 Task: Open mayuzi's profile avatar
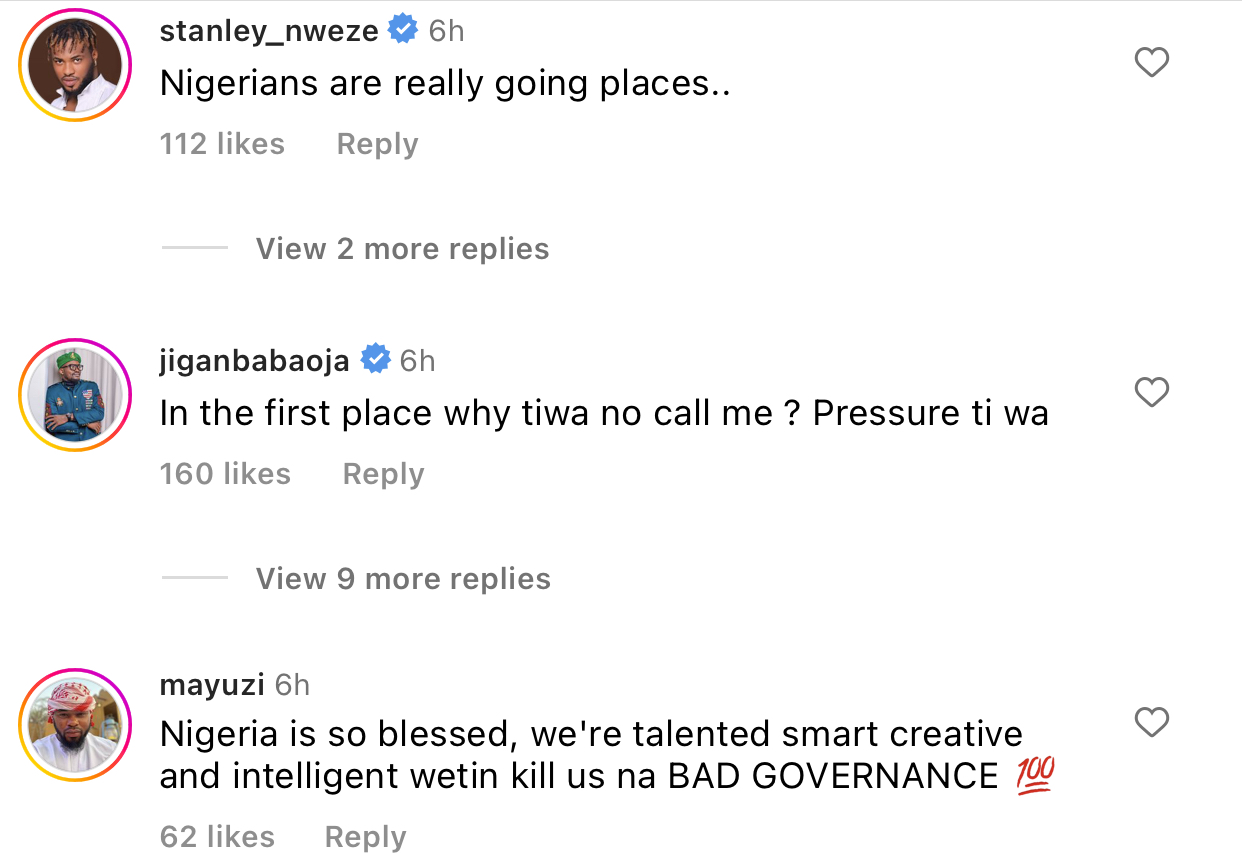pyautogui.click(x=75, y=723)
